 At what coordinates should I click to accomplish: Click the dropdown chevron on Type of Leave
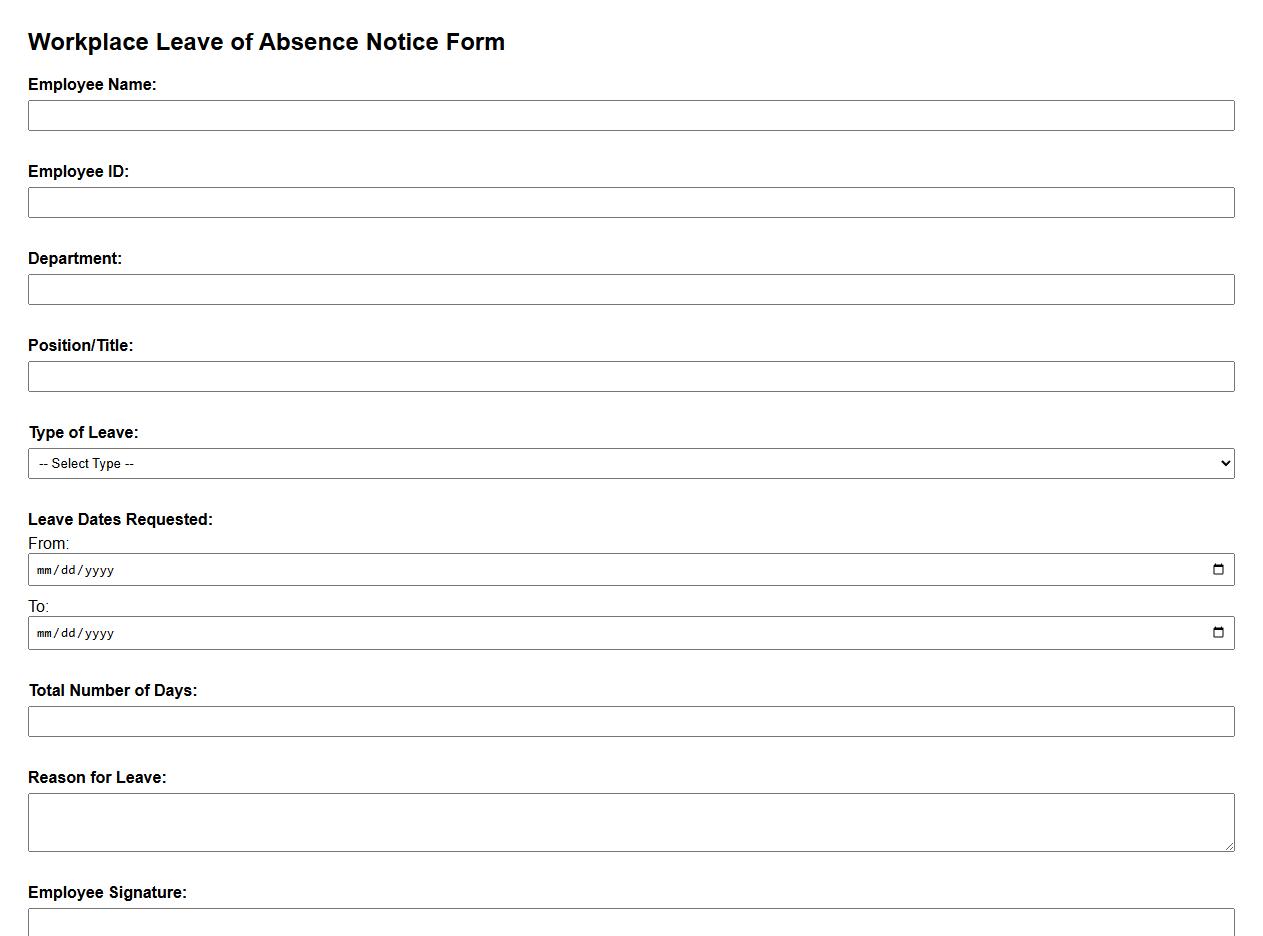(x=1224, y=463)
